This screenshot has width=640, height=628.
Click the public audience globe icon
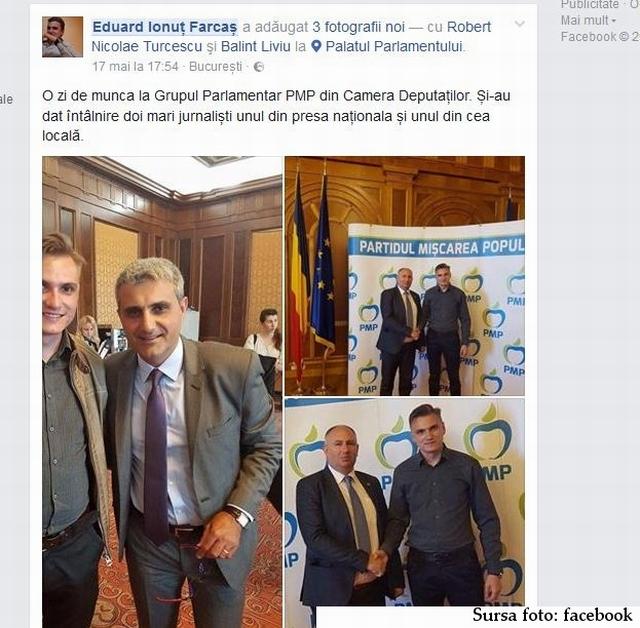point(259,67)
